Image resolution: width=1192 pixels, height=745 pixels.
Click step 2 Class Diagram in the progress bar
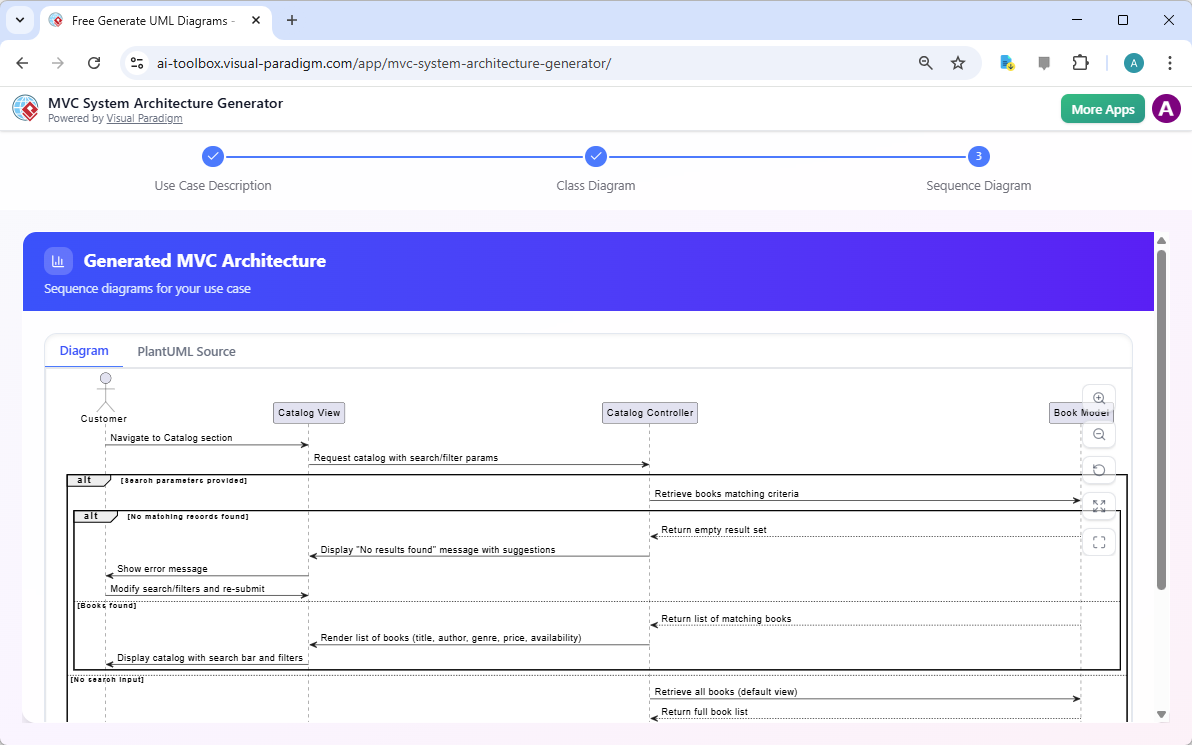point(596,156)
